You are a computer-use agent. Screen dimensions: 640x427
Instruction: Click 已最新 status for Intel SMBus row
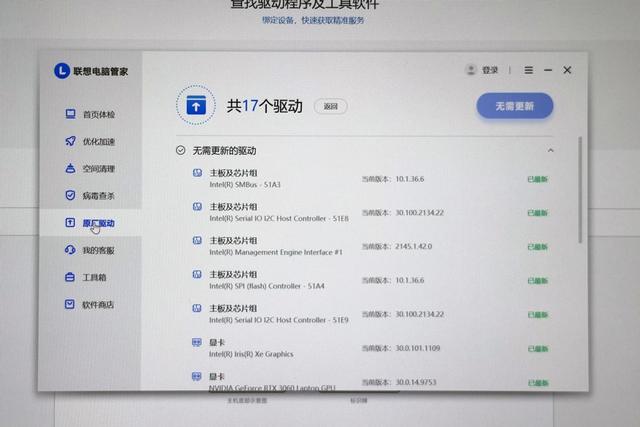pos(538,179)
